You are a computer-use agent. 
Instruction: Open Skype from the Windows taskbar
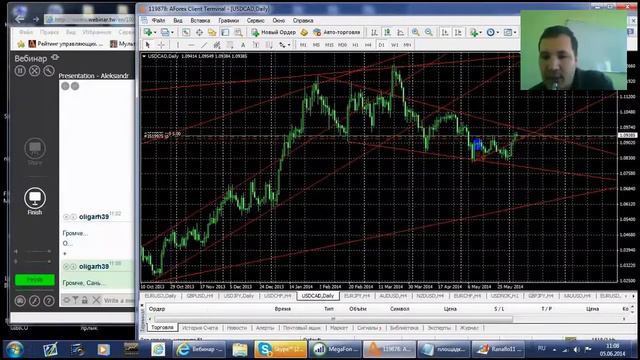point(280,349)
